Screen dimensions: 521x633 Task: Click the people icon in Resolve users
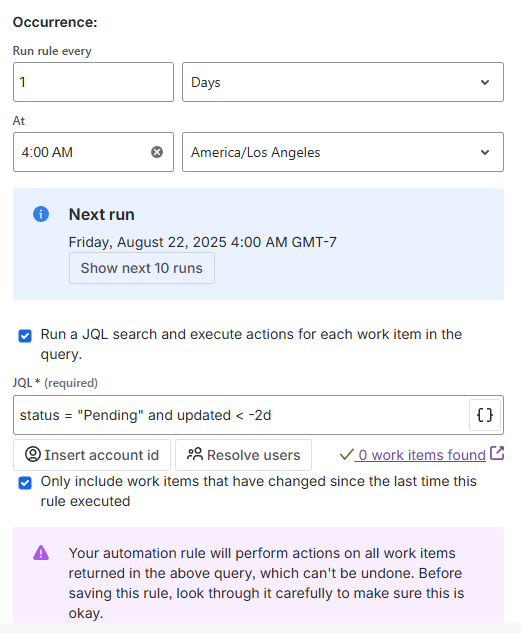pos(195,454)
